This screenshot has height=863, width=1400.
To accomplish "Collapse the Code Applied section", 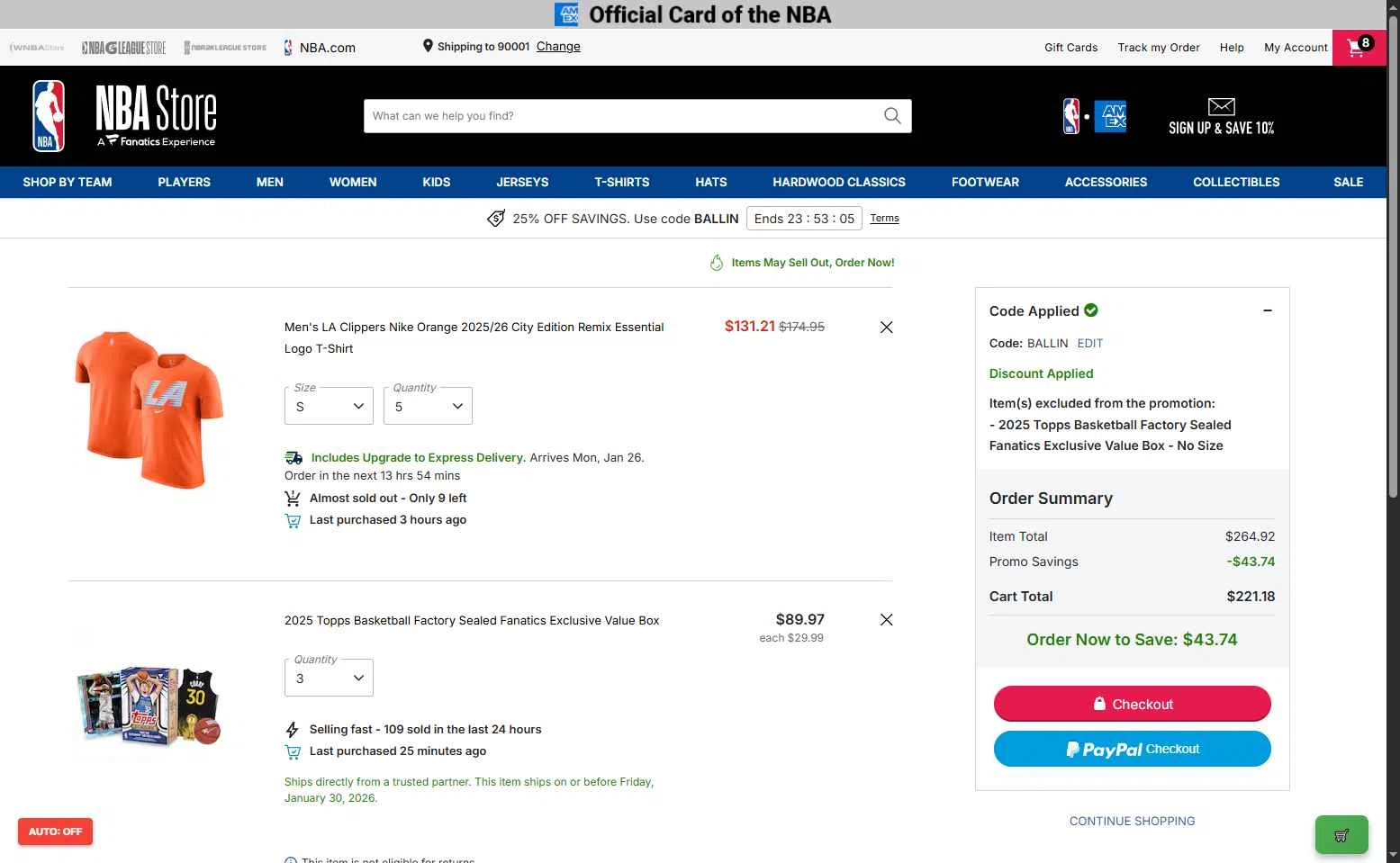I will pos(1268,310).
